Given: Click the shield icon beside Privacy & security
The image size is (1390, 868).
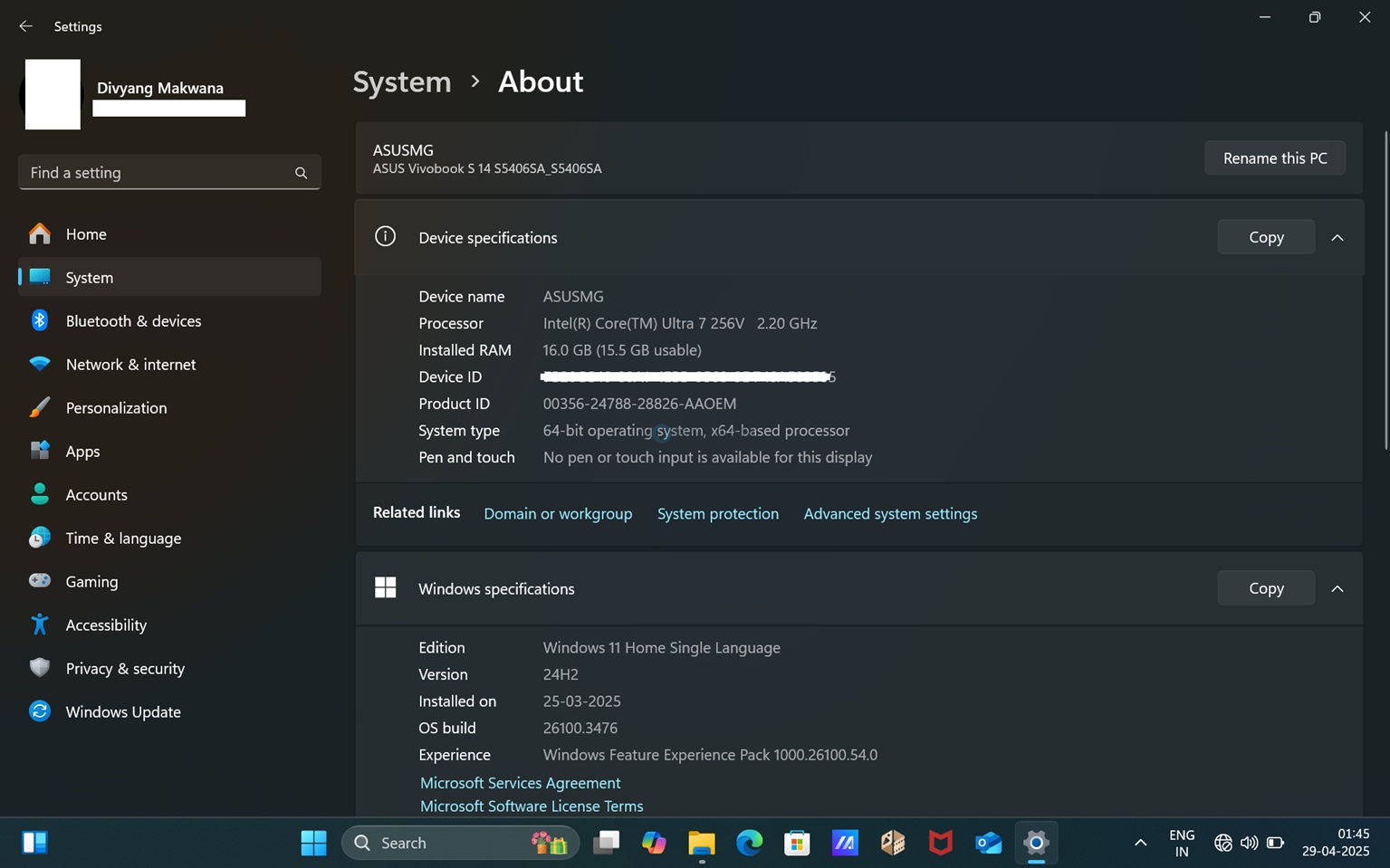Looking at the screenshot, I should pyautogui.click(x=40, y=668).
